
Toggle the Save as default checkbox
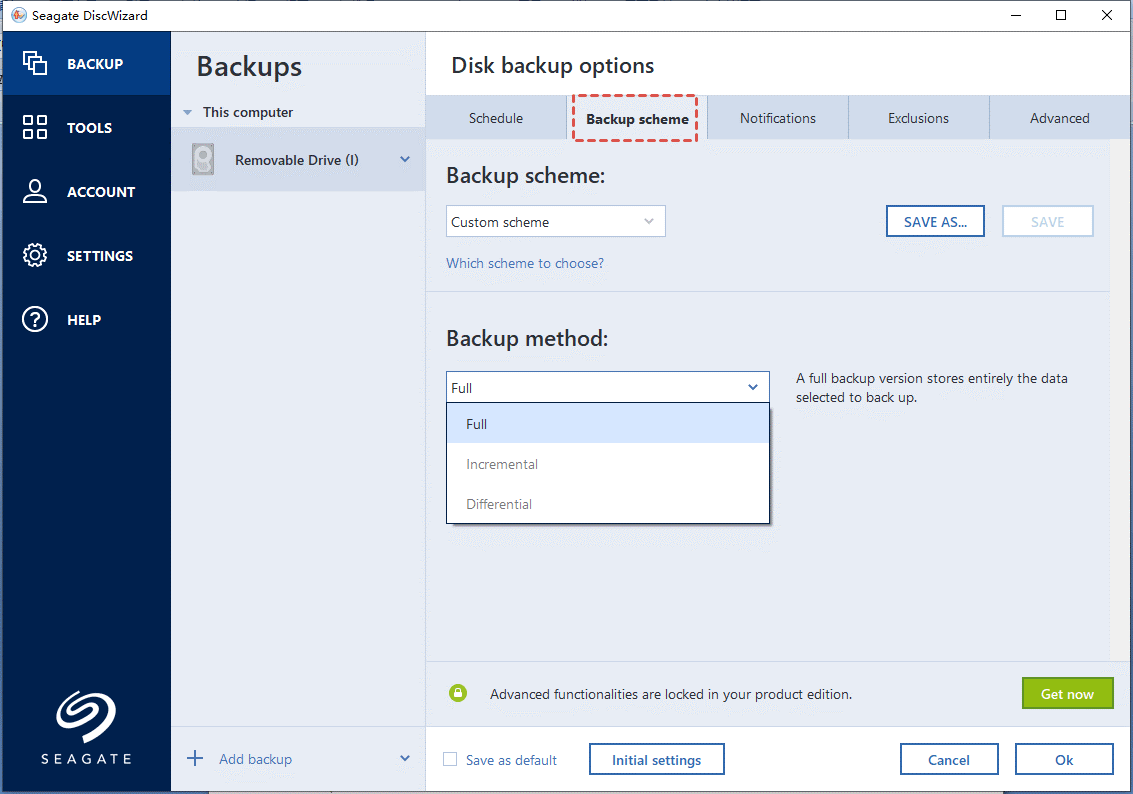point(451,760)
